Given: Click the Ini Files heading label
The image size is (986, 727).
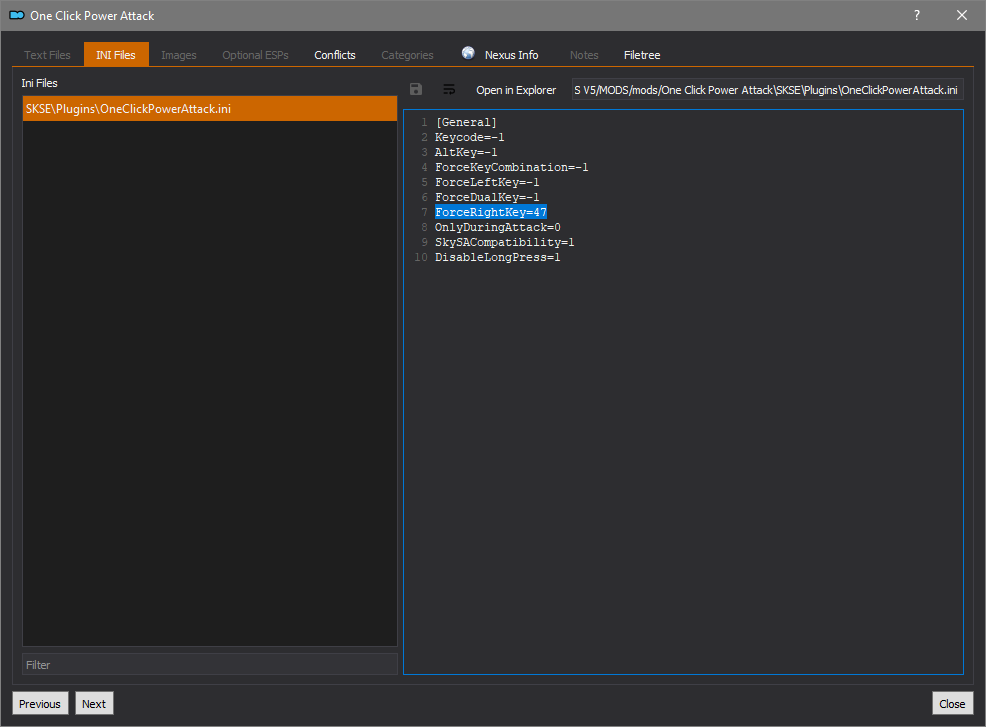Looking at the screenshot, I should point(40,83).
